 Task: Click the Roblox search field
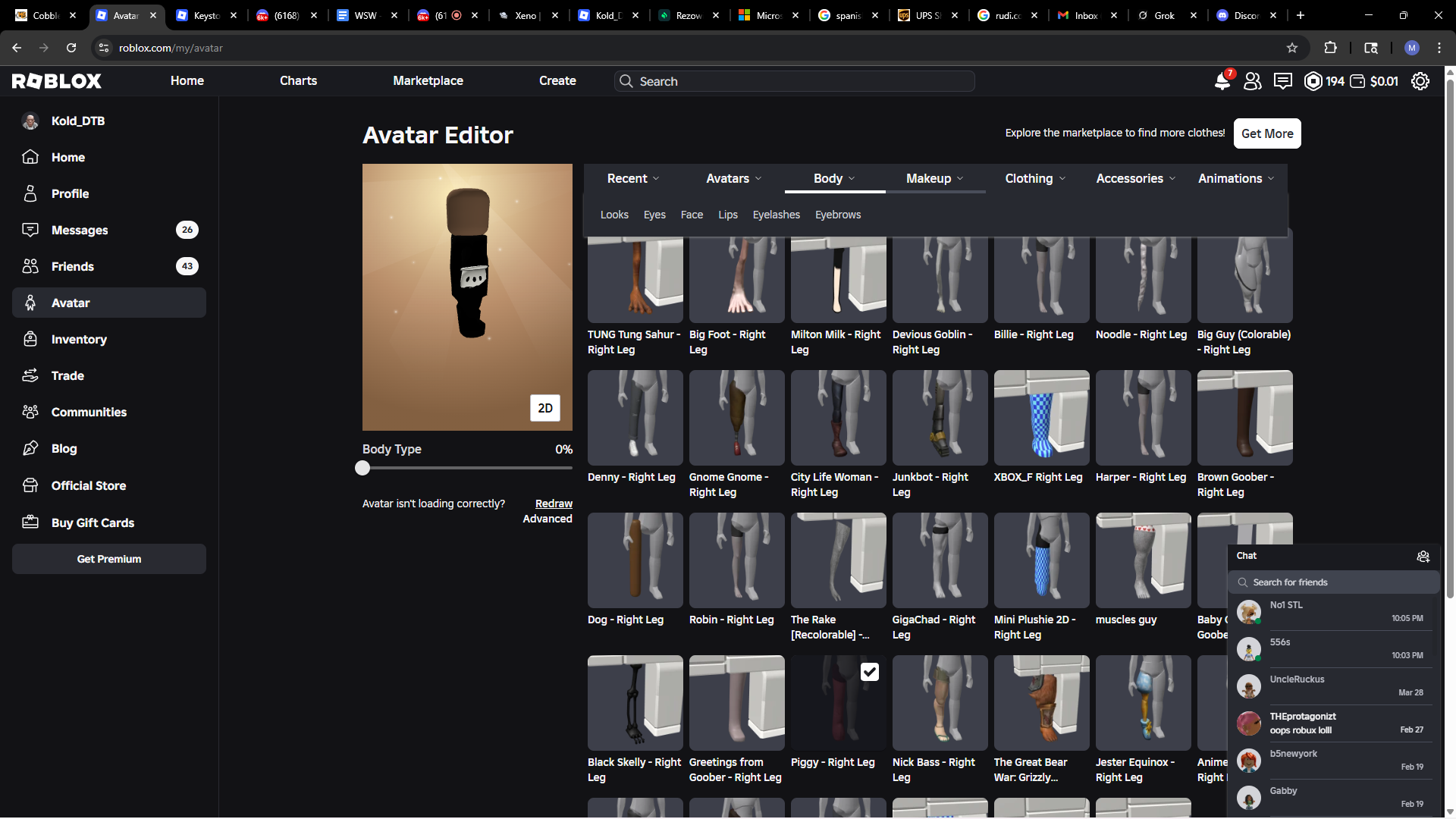pyautogui.click(x=794, y=81)
